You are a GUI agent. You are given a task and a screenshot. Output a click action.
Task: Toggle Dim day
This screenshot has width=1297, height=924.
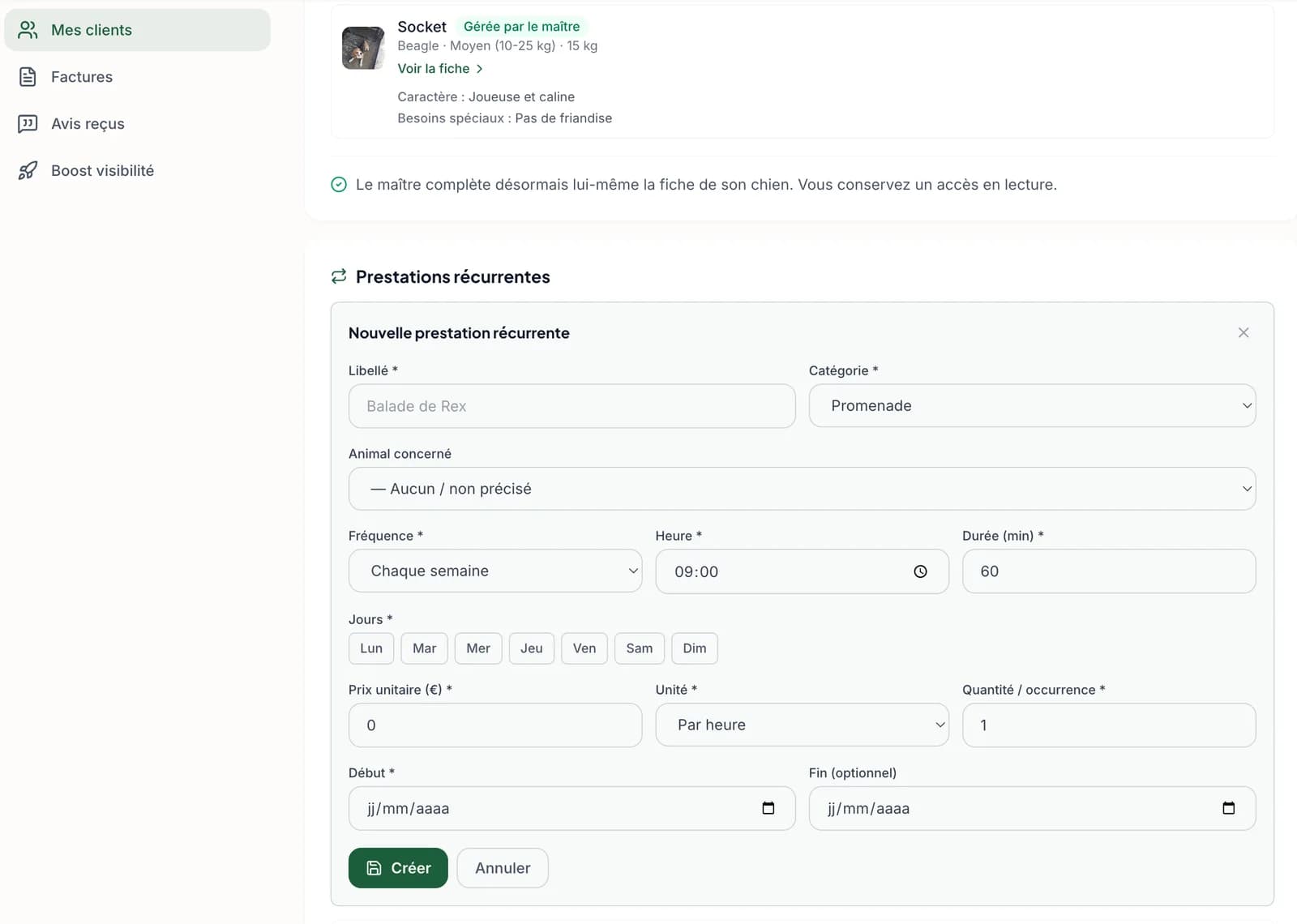(x=695, y=648)
